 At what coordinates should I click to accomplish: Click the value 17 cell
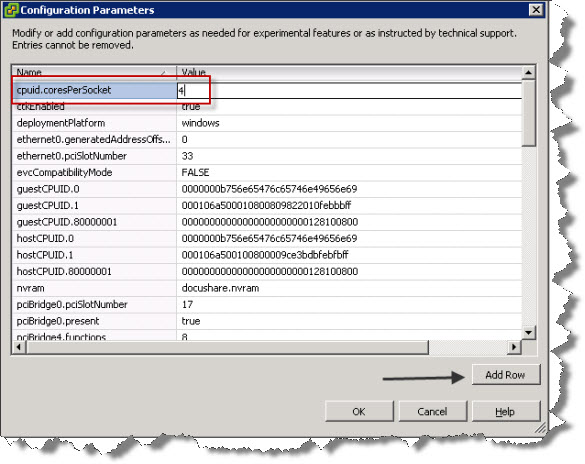(349, 304)
